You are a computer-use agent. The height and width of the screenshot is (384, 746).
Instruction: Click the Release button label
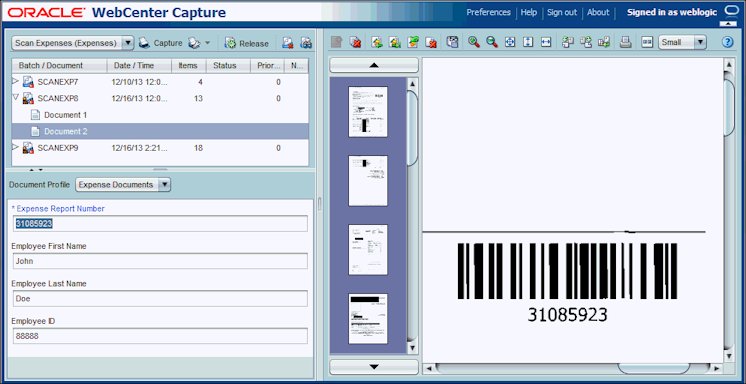tap(254, 43)
